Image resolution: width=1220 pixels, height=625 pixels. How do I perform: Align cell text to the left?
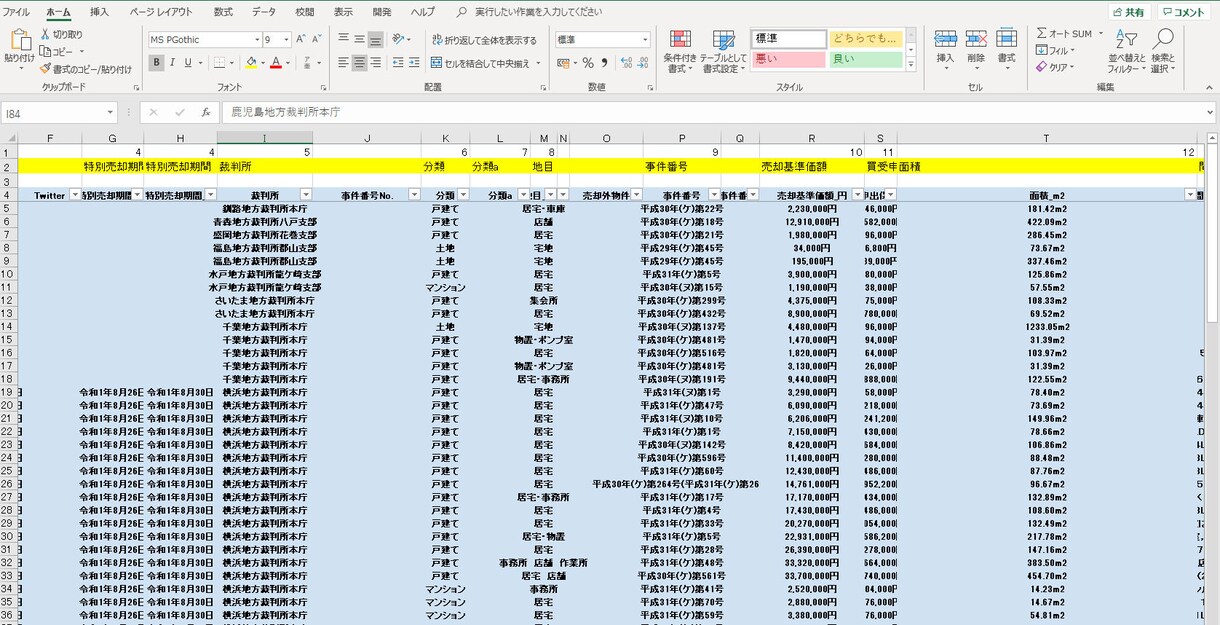343,62
